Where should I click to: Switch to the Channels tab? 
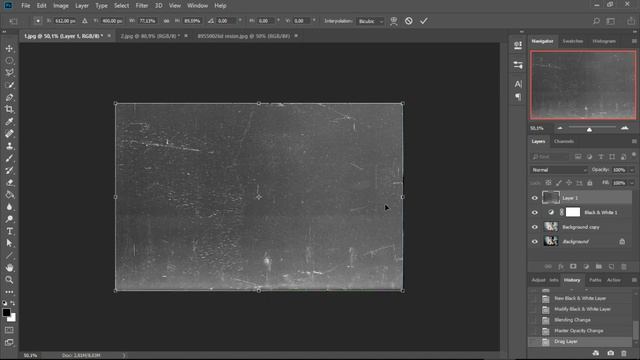564,141
